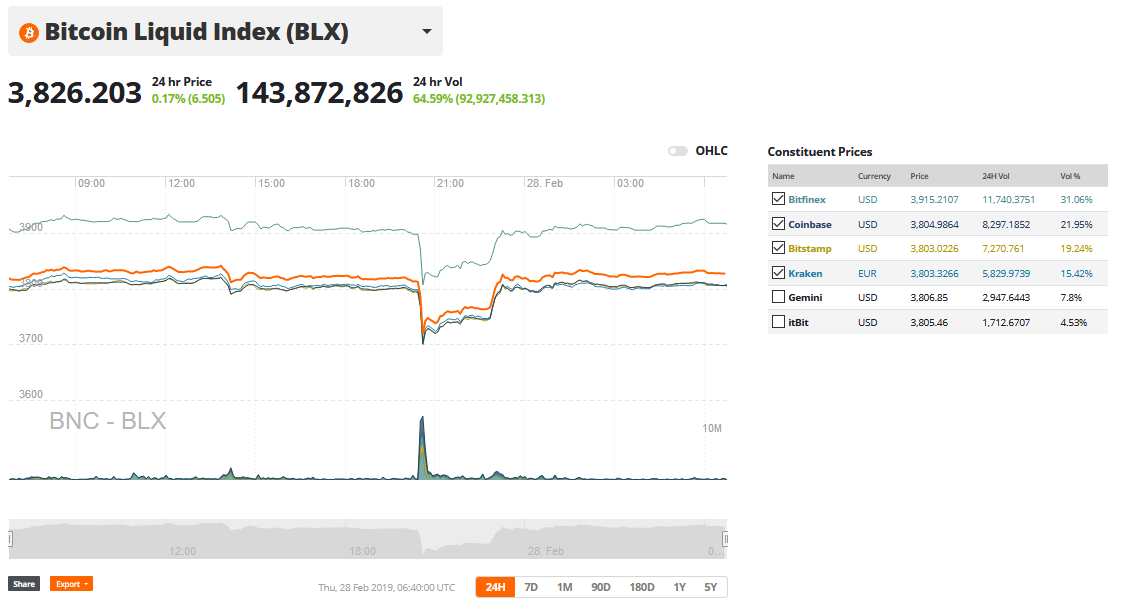Select the 1Y time range tab
The image size is (1125, 602).
[679, 587]
